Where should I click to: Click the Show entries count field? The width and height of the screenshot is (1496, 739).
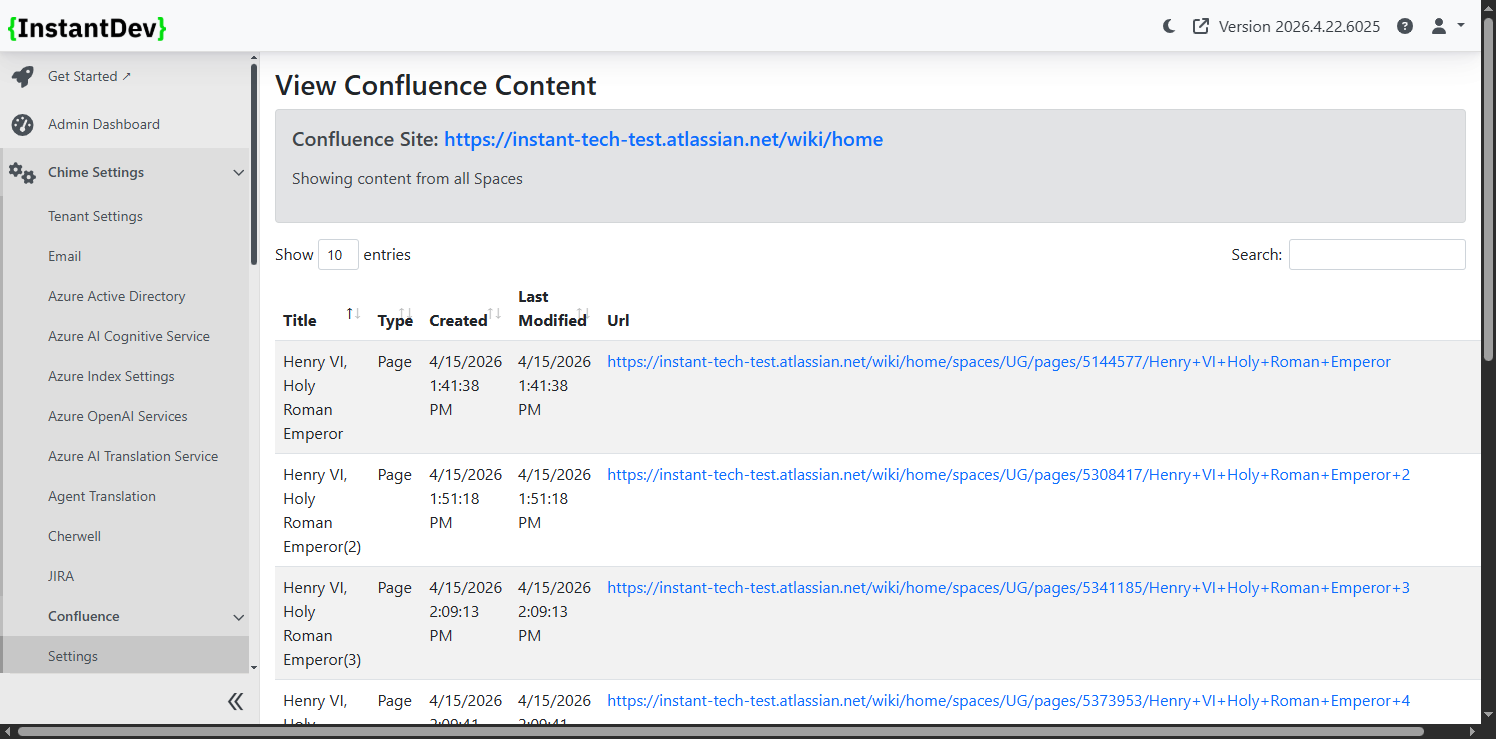coord(338,255)
